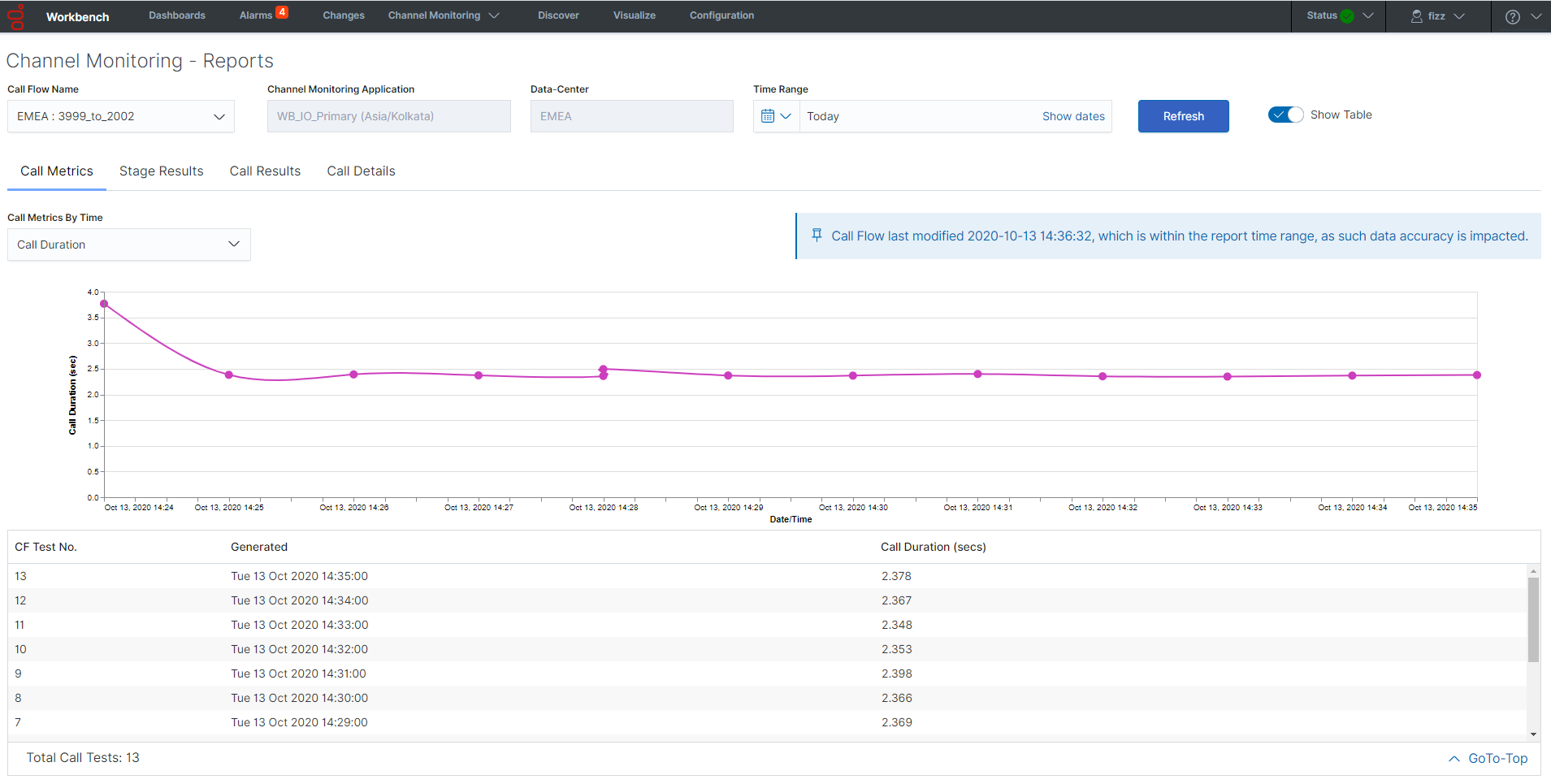1551x784 pixels.
Task: Toggle the Status indicator dropdown state
Action: click(1368, 15)
